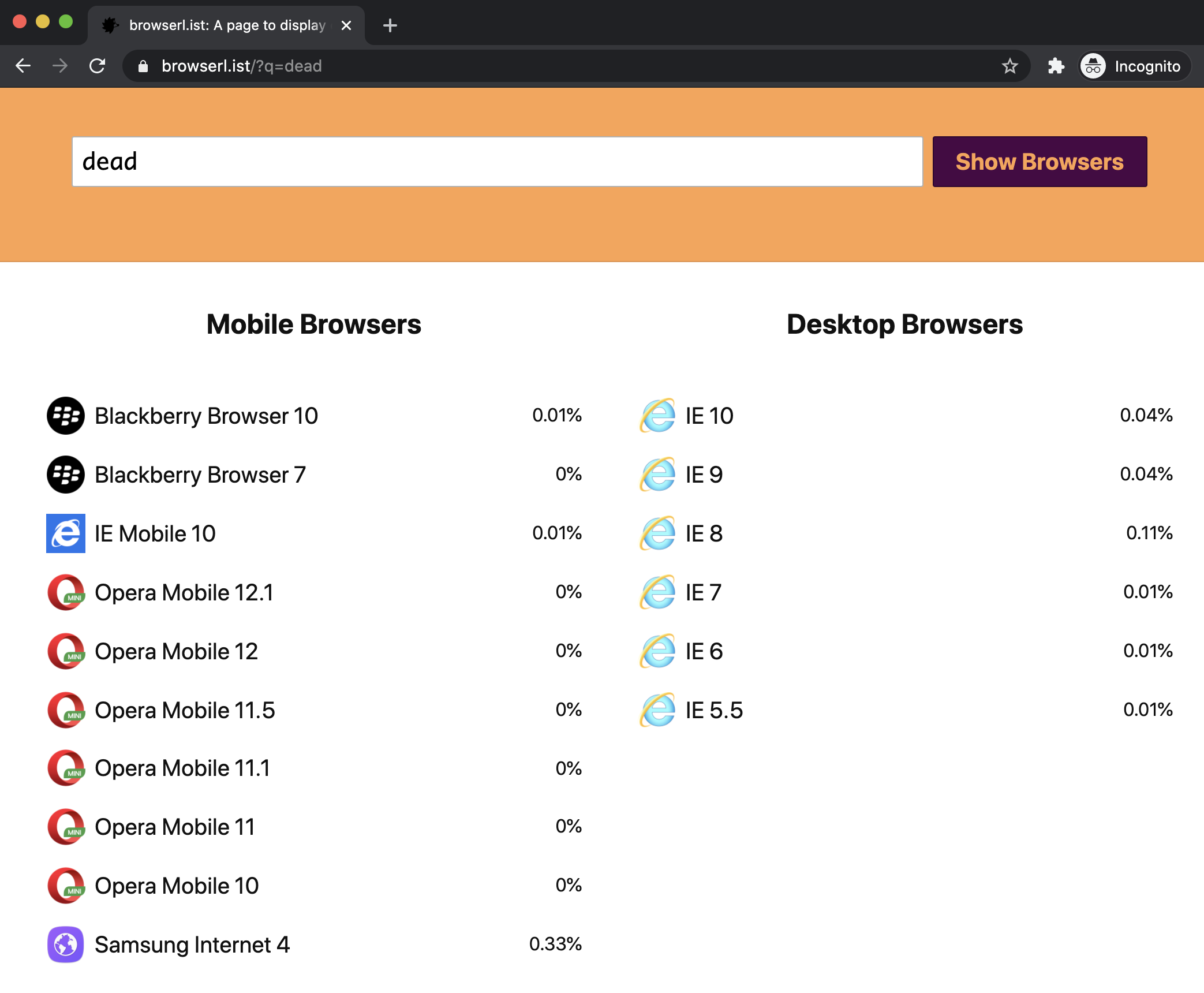The height and width of the screenshot is (993, 1204).
Task: Click the 'IE 10' label
Action: click(x=709, y=416)
